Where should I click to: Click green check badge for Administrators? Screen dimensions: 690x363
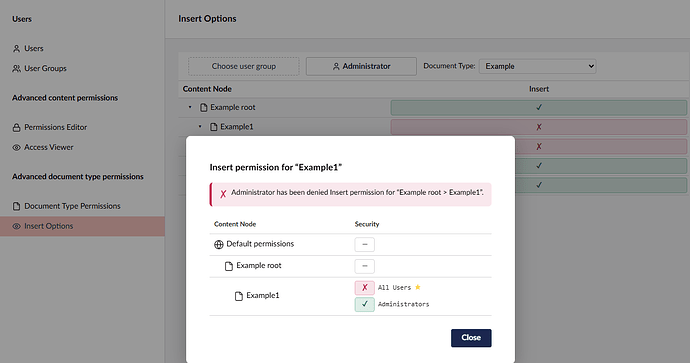coord(364,304)
